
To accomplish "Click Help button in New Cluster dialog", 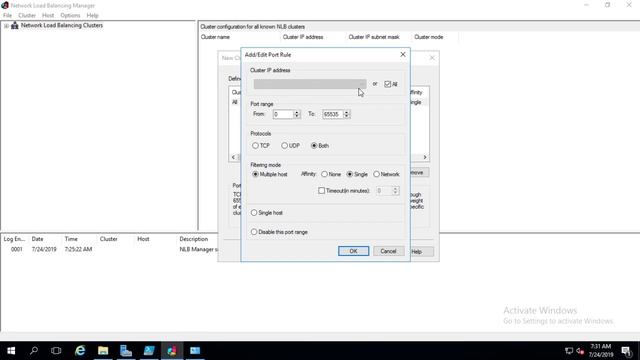I will (x=422, y=251).
